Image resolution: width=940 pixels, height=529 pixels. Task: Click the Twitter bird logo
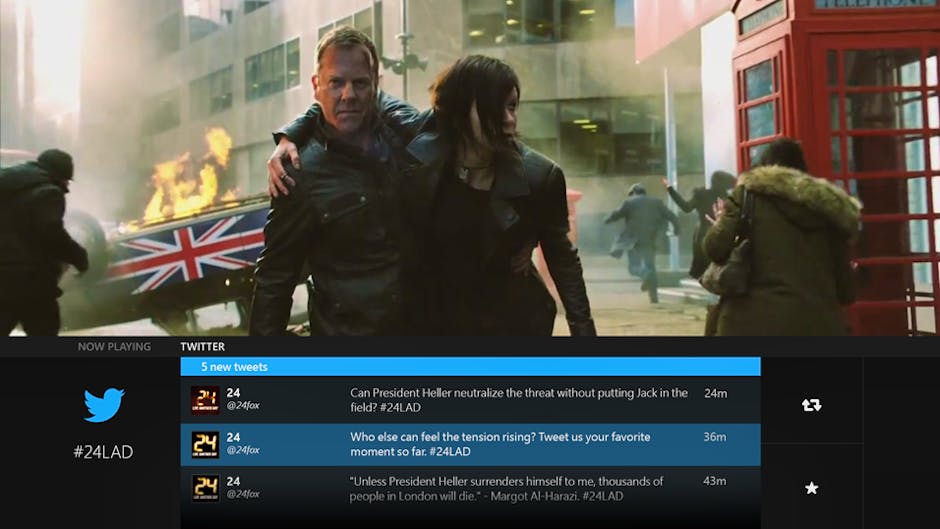click(103, 405)
